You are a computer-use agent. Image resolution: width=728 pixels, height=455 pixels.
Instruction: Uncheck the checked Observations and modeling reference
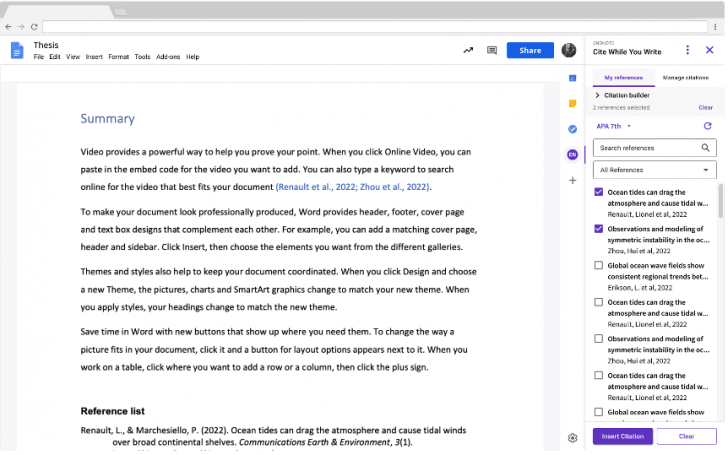pyautogui.click(x=598, y=228)
